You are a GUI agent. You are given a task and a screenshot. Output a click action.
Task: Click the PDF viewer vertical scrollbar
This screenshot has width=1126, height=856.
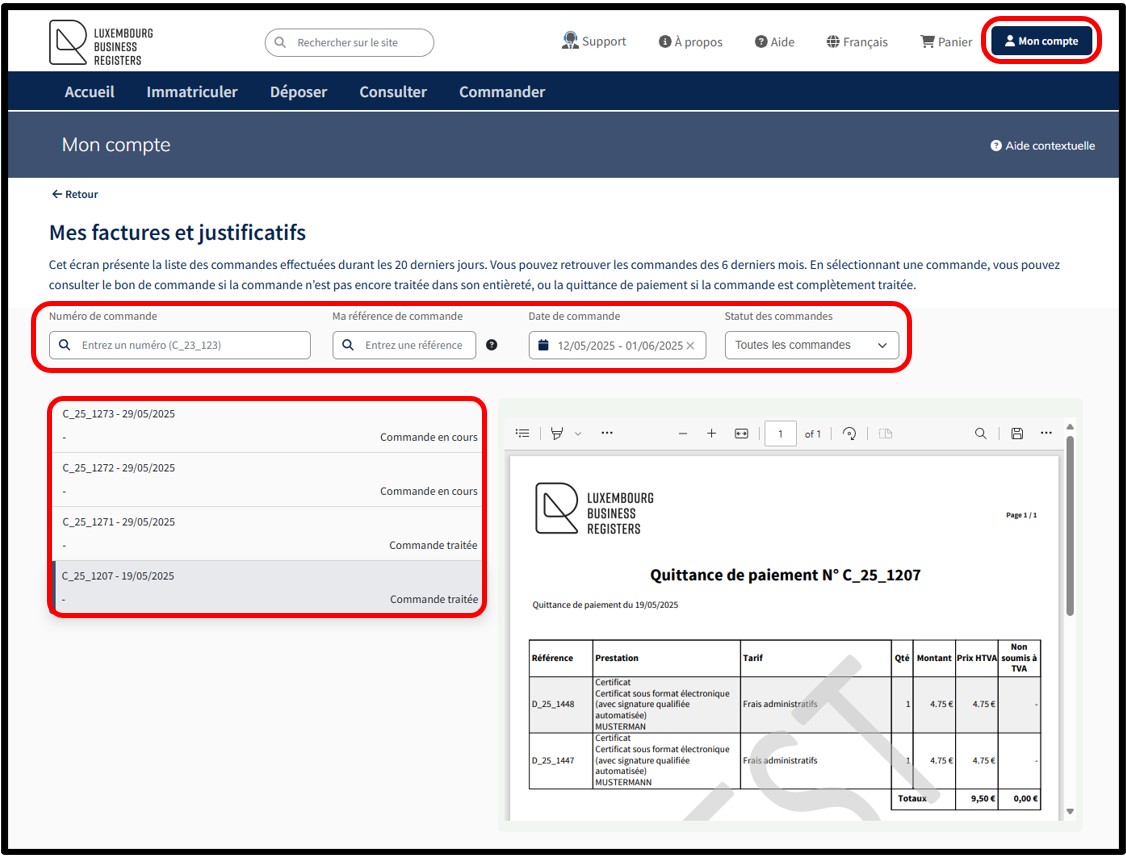tap(1070, 520)
